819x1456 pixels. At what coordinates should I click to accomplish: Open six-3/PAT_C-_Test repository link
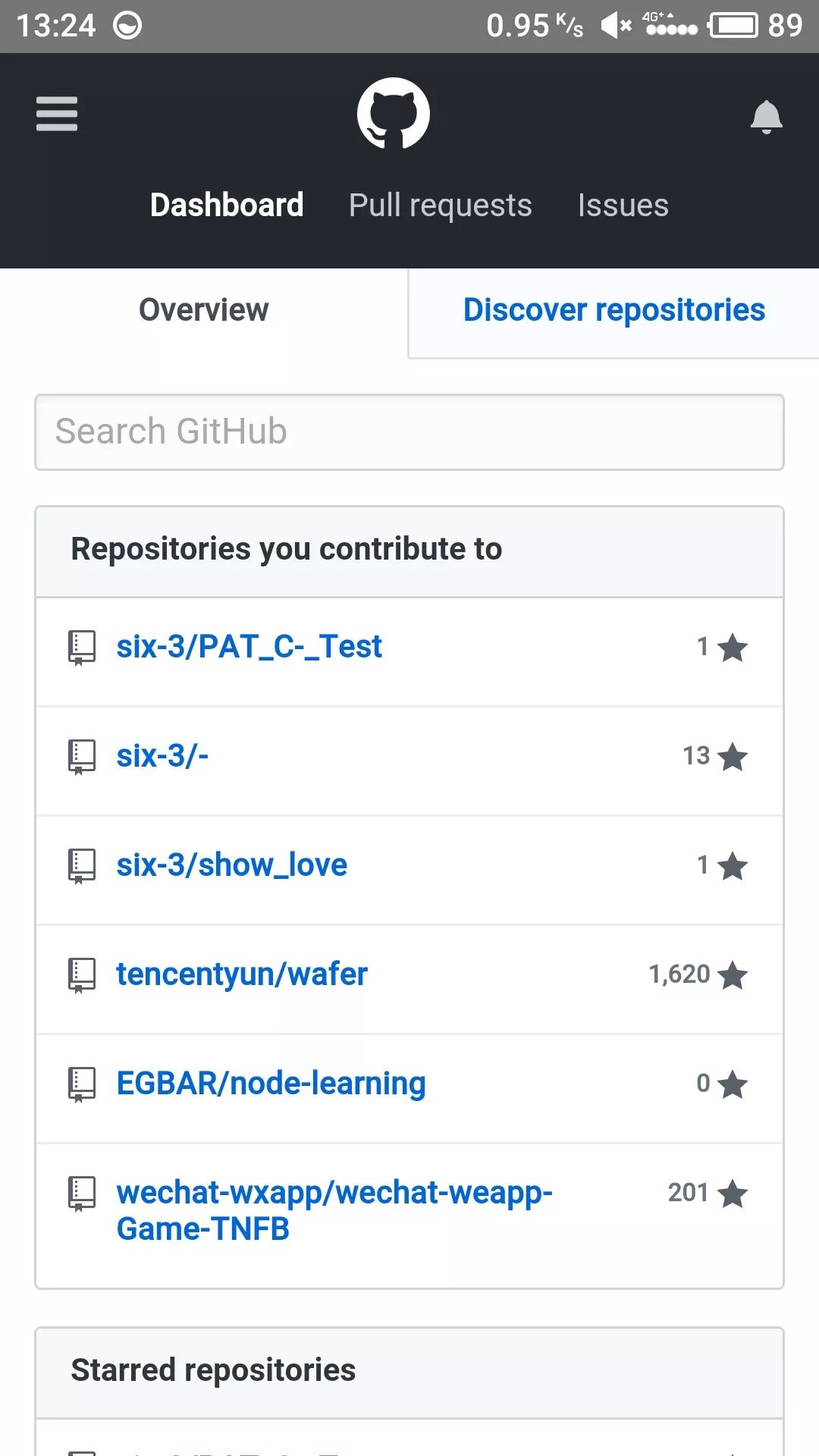pos(249,647)
